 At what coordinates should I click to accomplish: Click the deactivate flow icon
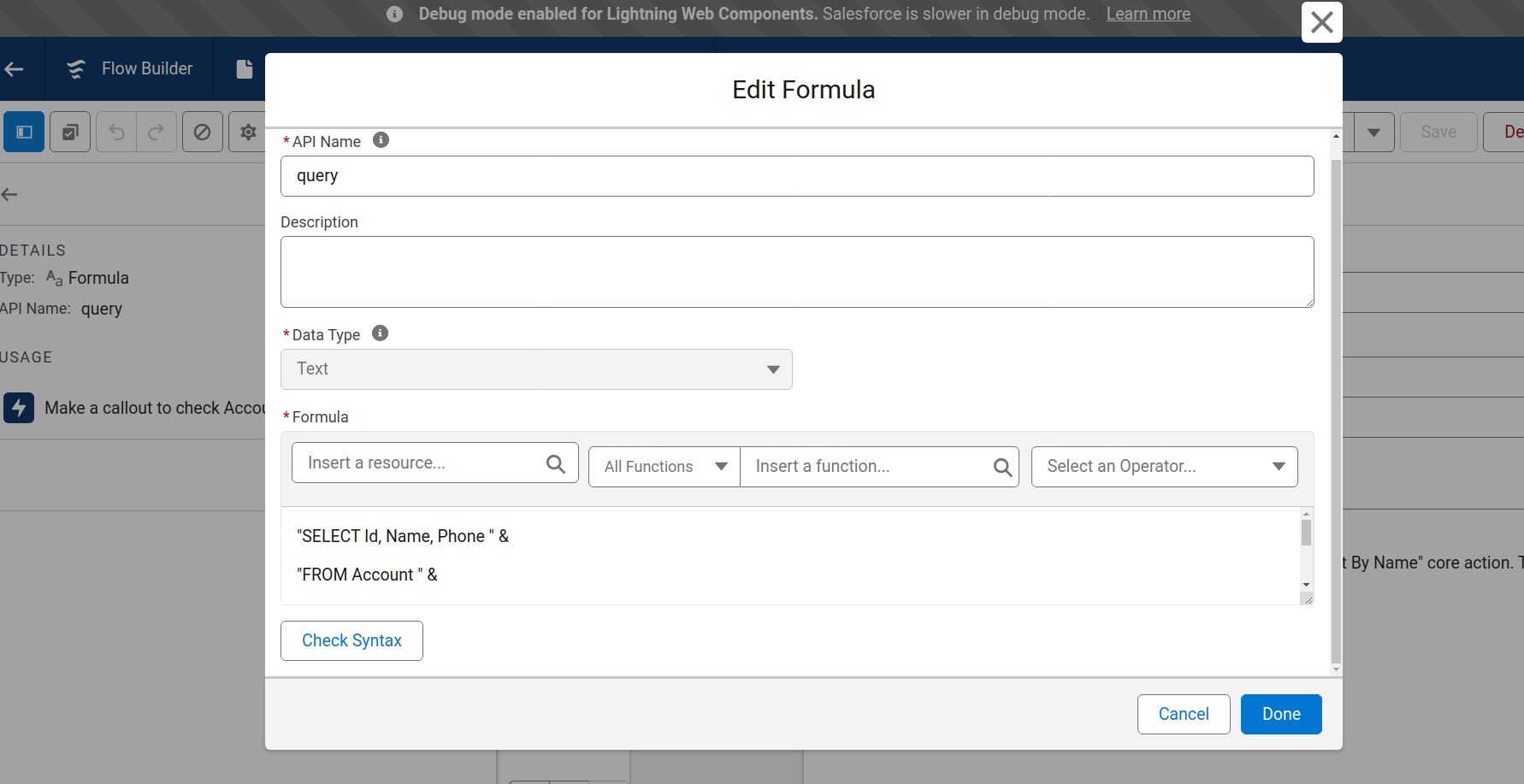pyautogui.click(x=202, y=132)
